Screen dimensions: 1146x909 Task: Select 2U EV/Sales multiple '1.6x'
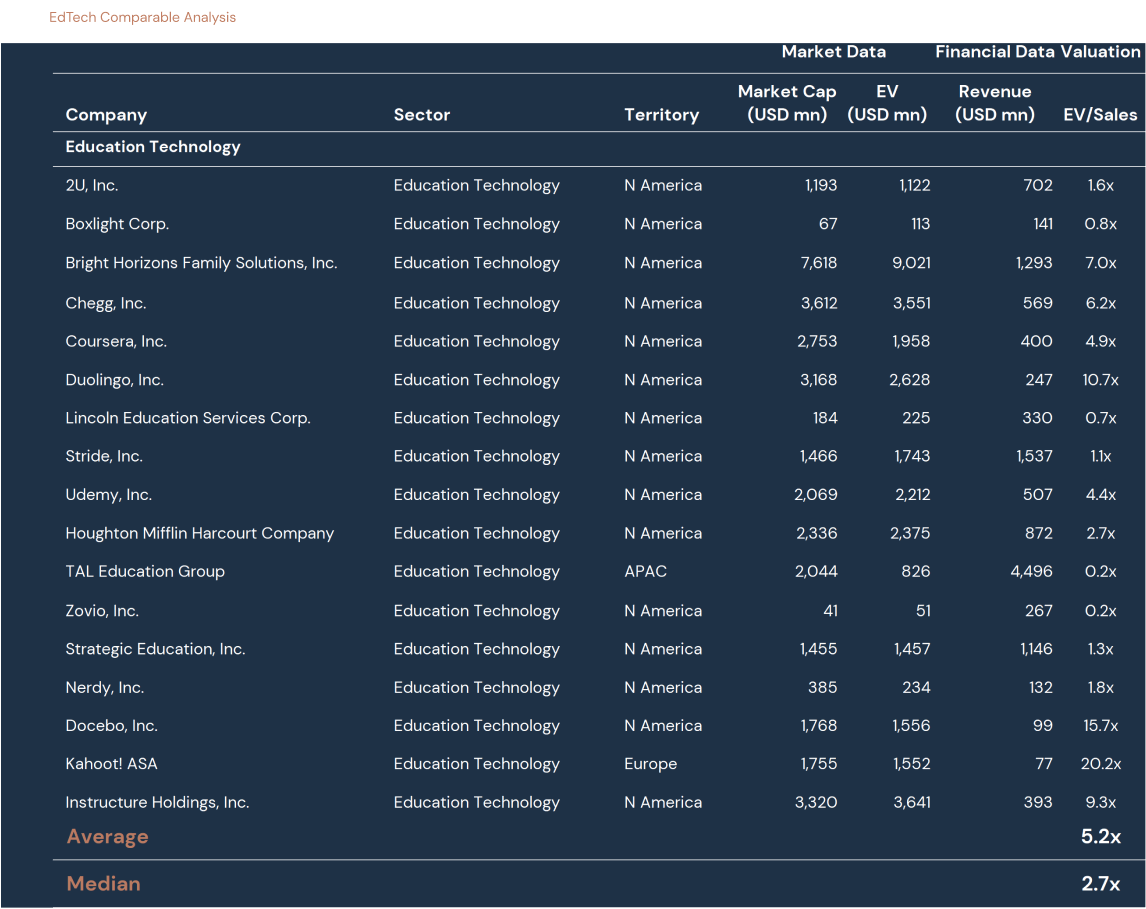[1100, 186]
